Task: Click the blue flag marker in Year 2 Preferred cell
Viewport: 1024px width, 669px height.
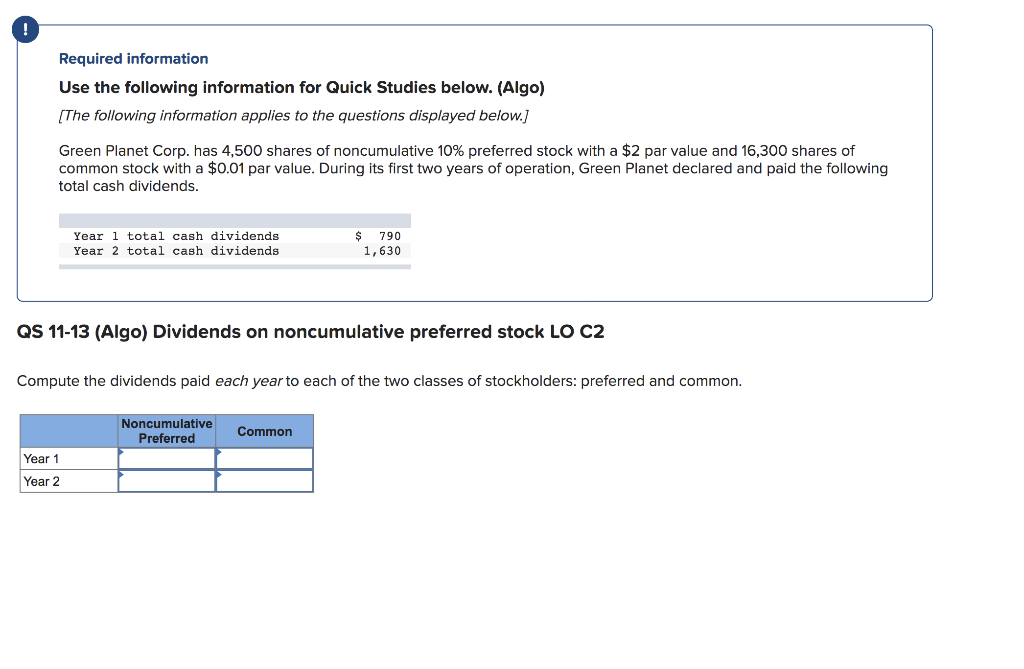Action: coord(123,474)
